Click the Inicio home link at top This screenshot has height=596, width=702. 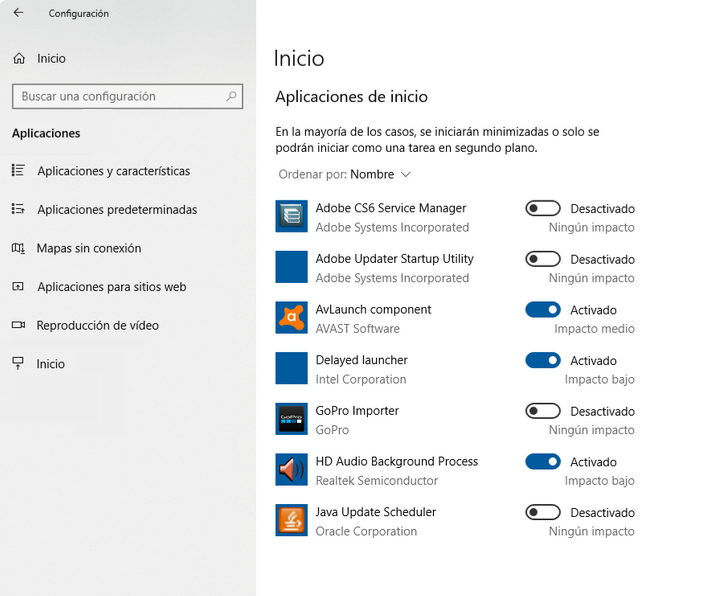tap(50, 59)
